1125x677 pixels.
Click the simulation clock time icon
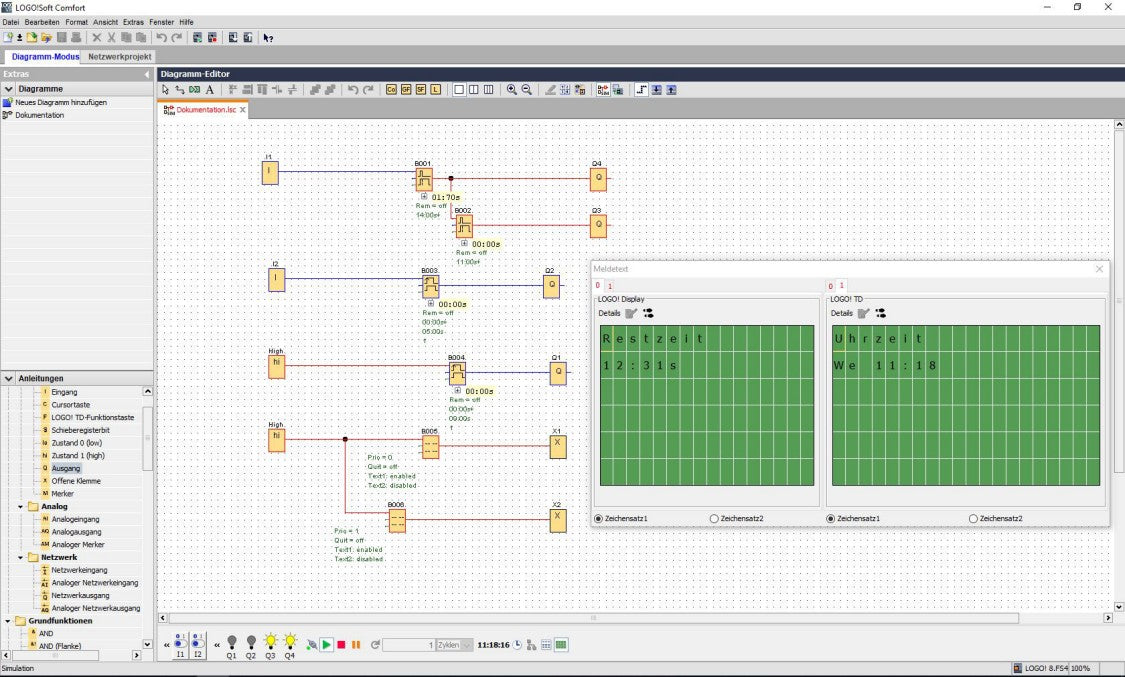517,645
